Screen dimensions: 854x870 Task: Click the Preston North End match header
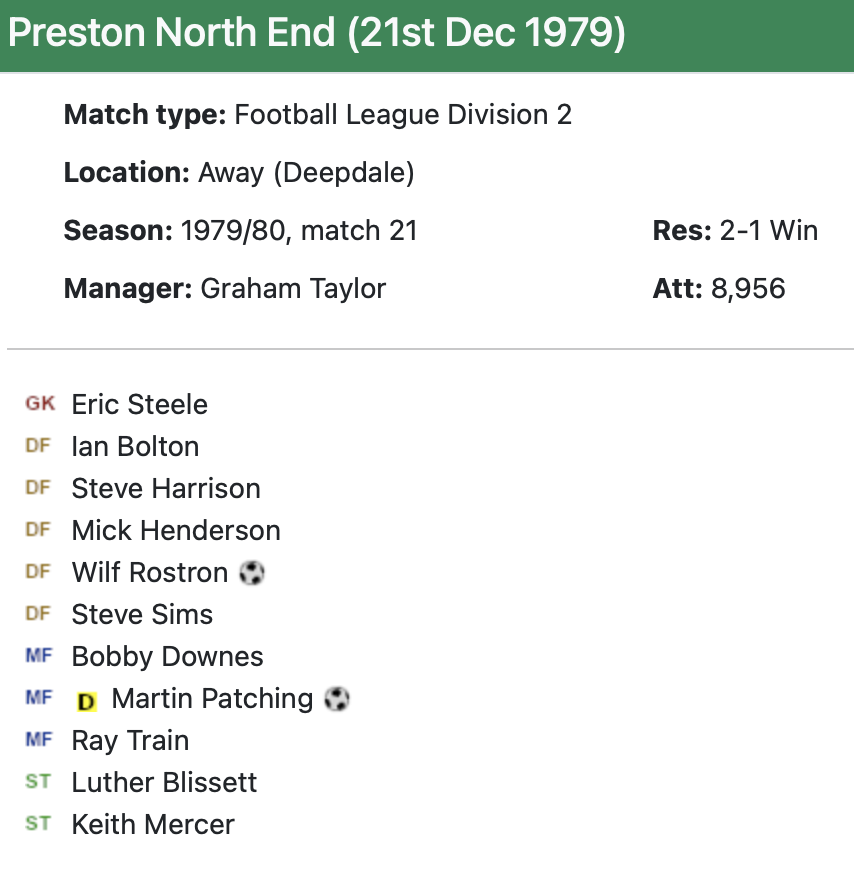click(x=317, y=34)
